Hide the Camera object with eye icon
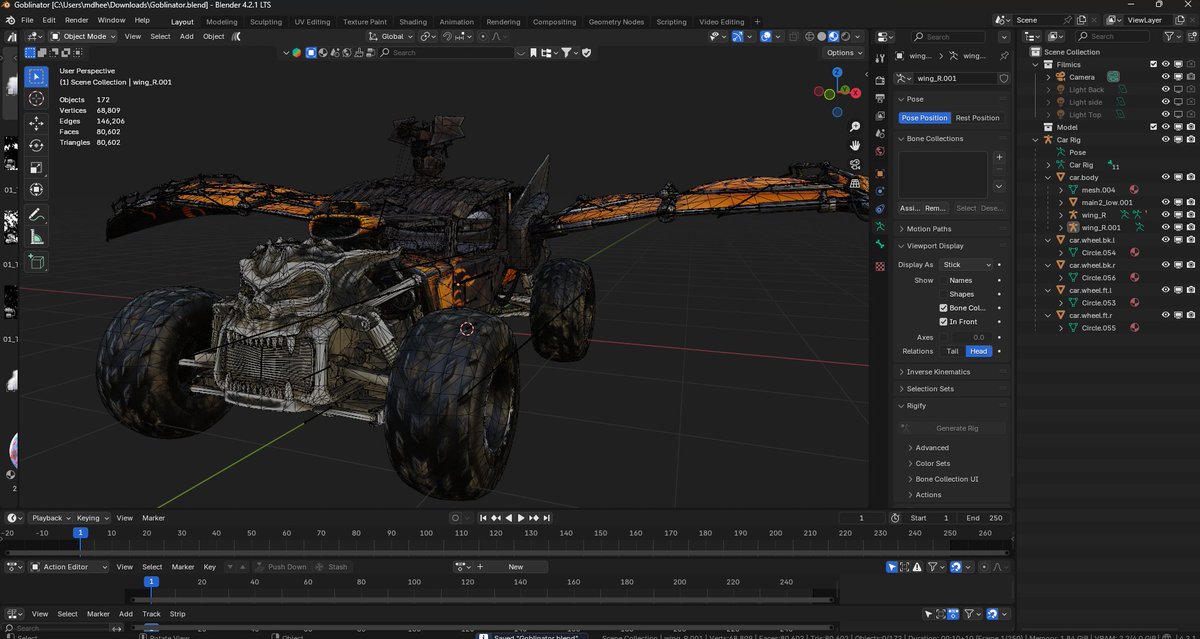Image resolution: width=1200 pixels, height=639 pixels. click(1165, 77)
